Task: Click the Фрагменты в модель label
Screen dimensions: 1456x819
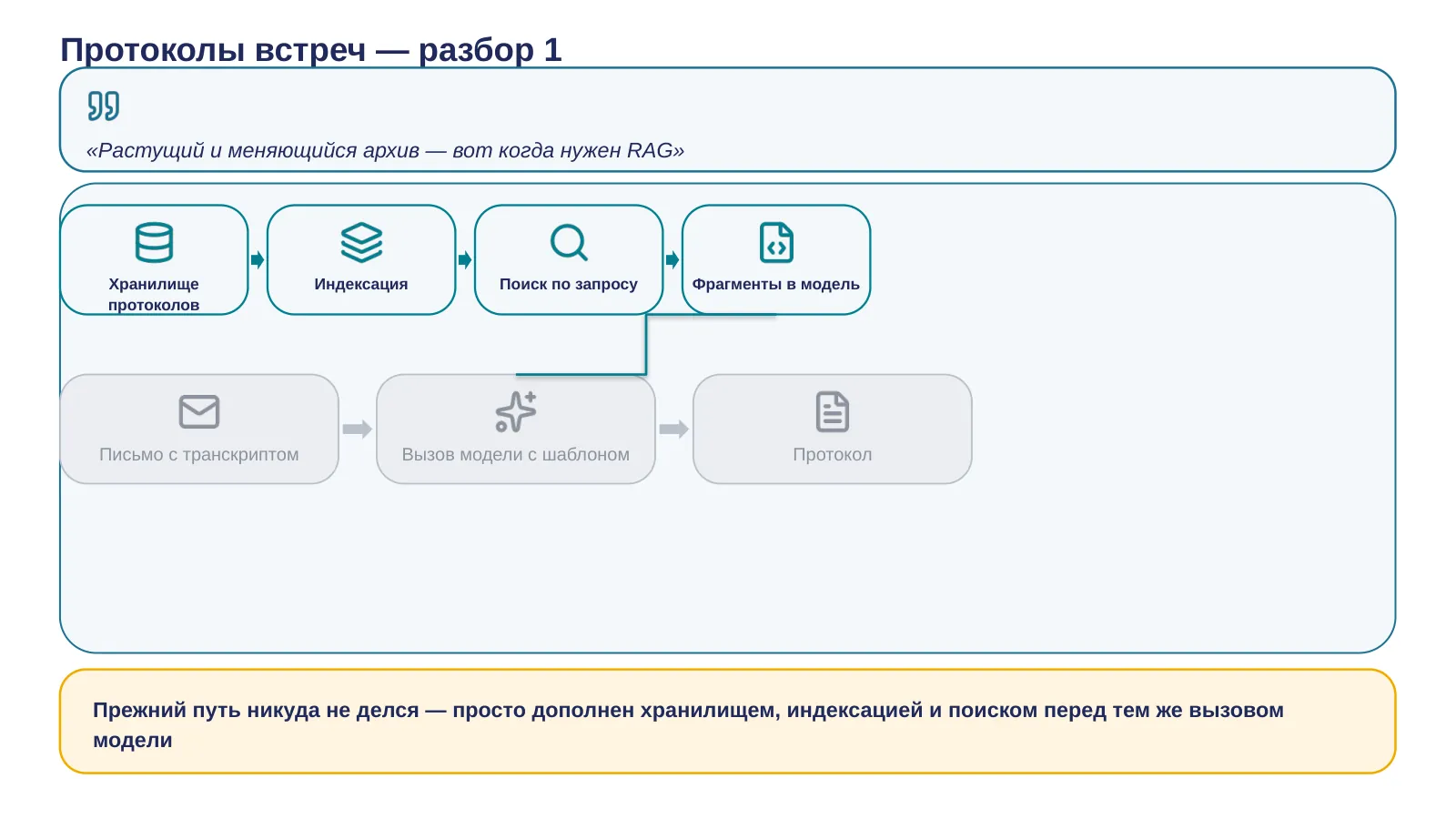Action: click(776, 284)
